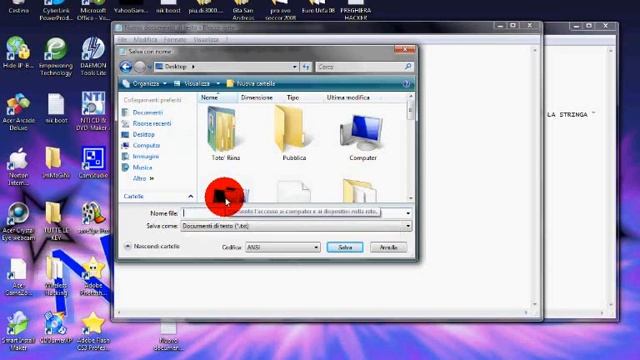Open Adobe Photoshop desktop shortcut
Image resolution: width=640 pixels, height=360 pixels.
[x=93, y=276]
